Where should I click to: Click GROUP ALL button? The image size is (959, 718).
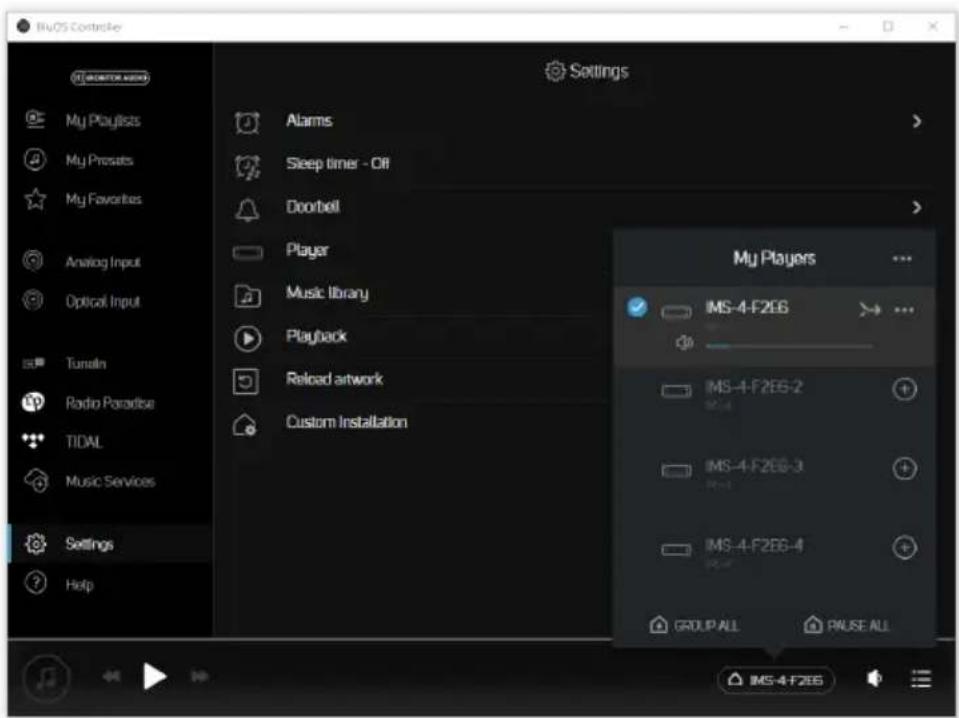[x=694, y=625]
